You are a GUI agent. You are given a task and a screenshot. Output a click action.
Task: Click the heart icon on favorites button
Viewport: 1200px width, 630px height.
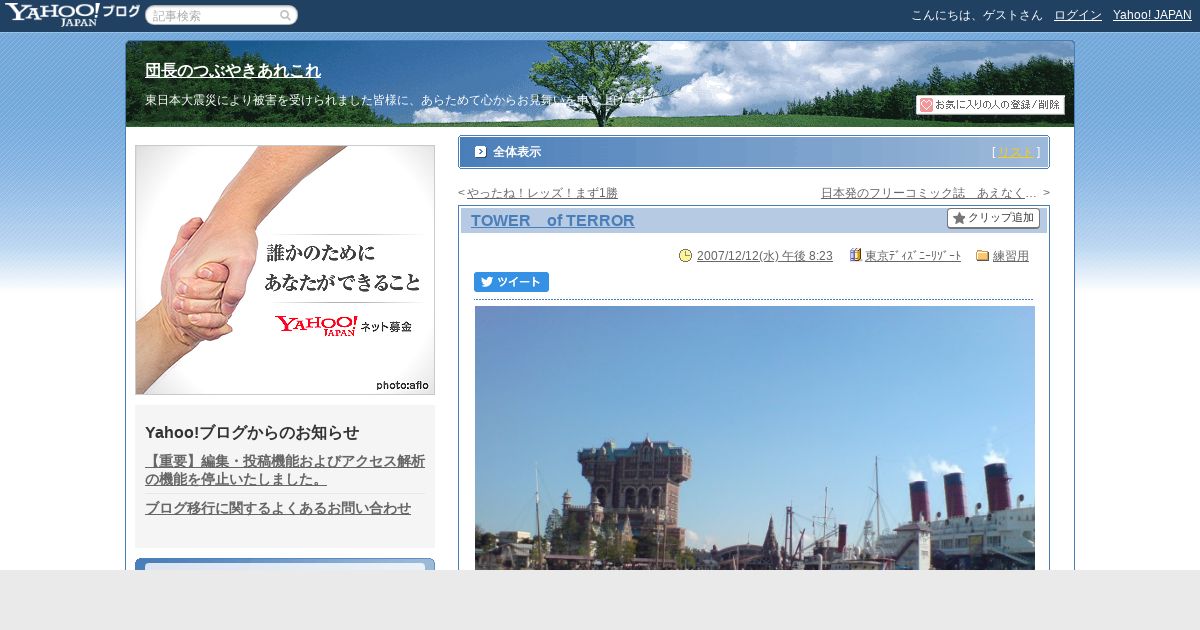(926, 105)
